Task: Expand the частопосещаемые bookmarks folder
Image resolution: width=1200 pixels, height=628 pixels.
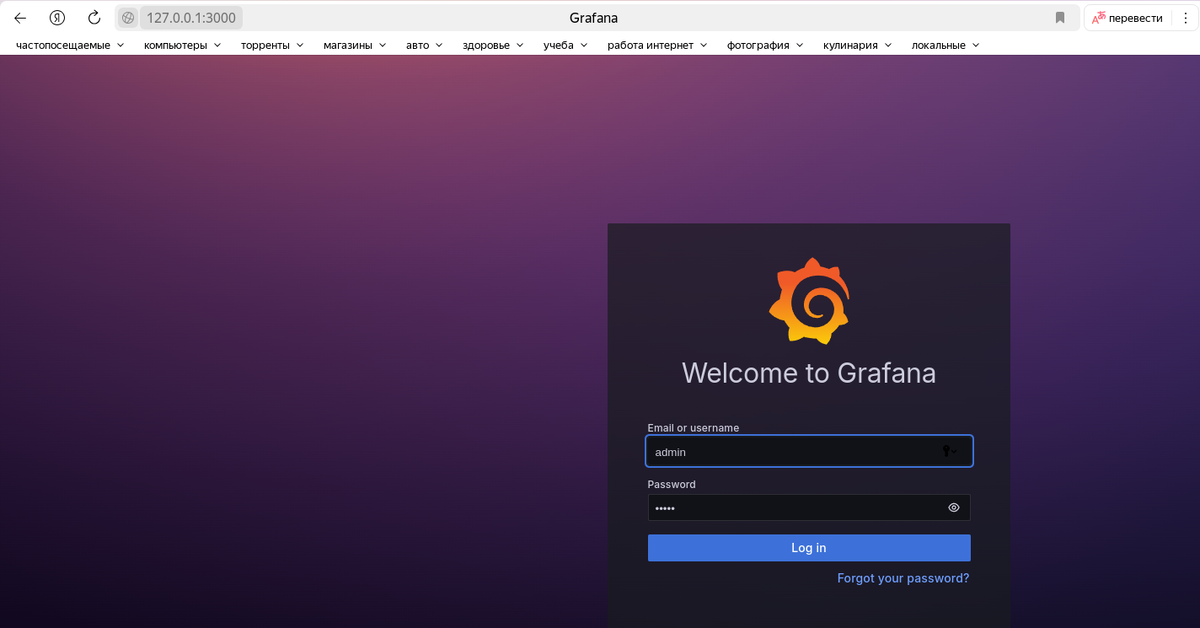Action: 70,45
